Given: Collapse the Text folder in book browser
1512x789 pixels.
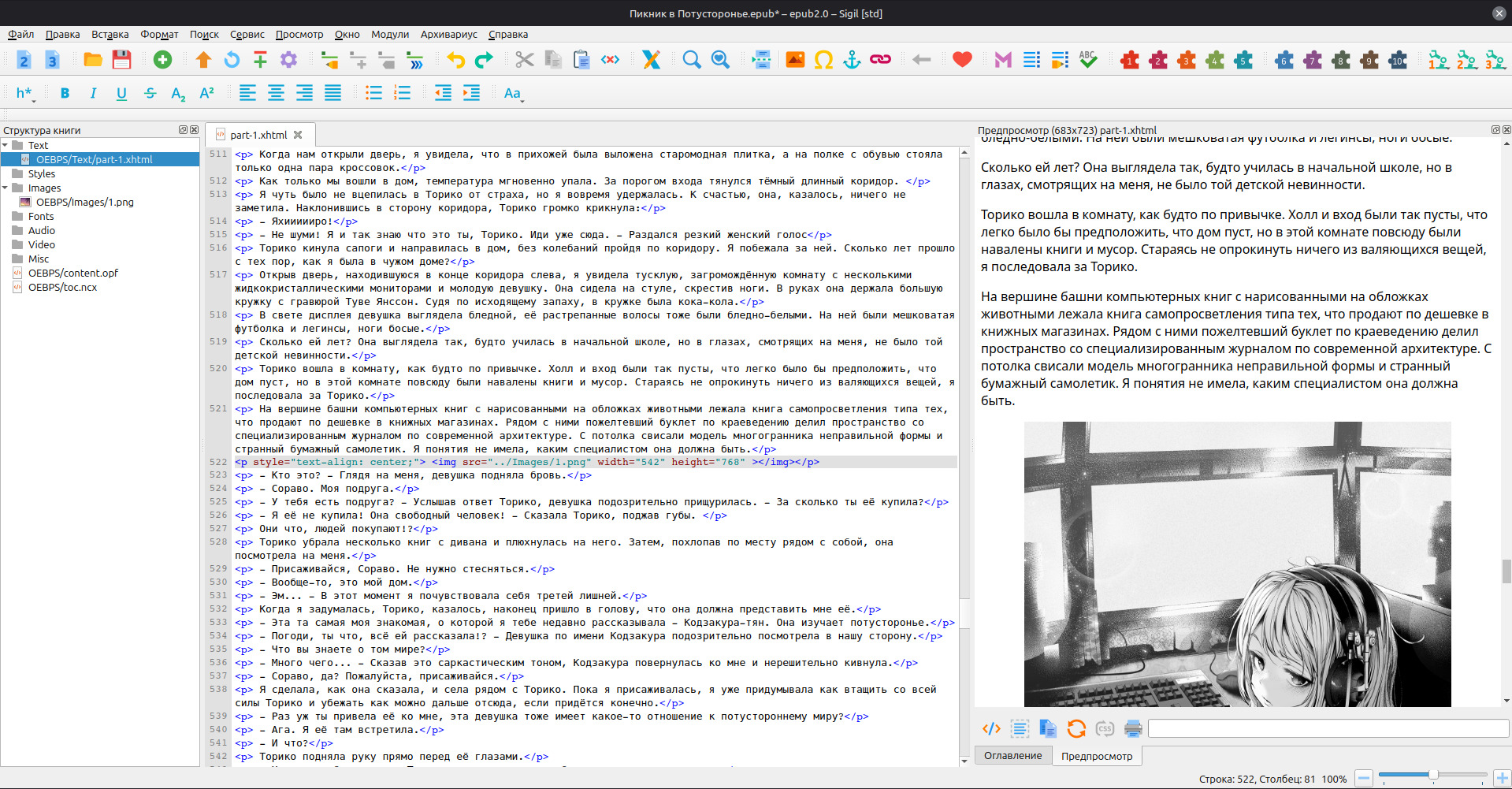Looking at the screenshot, I should point(6,145).
